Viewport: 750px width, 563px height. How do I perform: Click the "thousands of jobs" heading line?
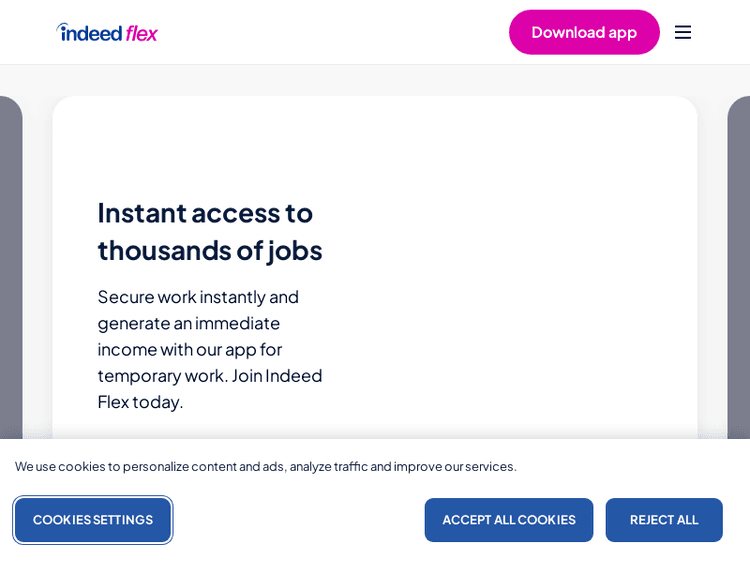(x=210, y=250)
